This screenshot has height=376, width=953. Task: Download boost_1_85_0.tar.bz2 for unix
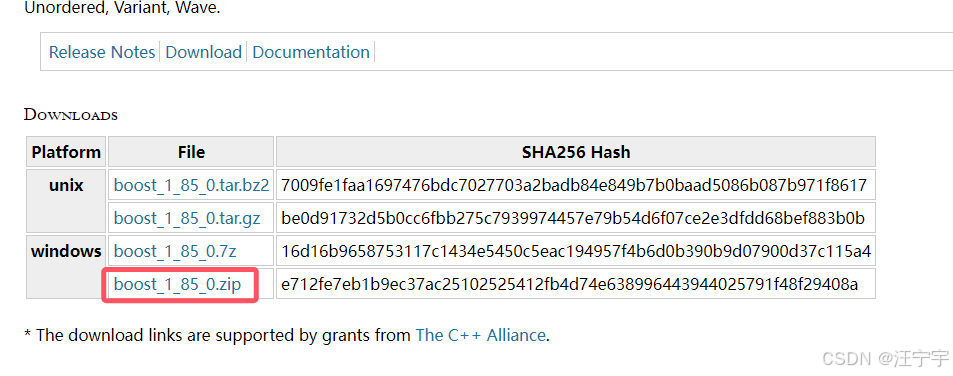[x=191, y=185]
